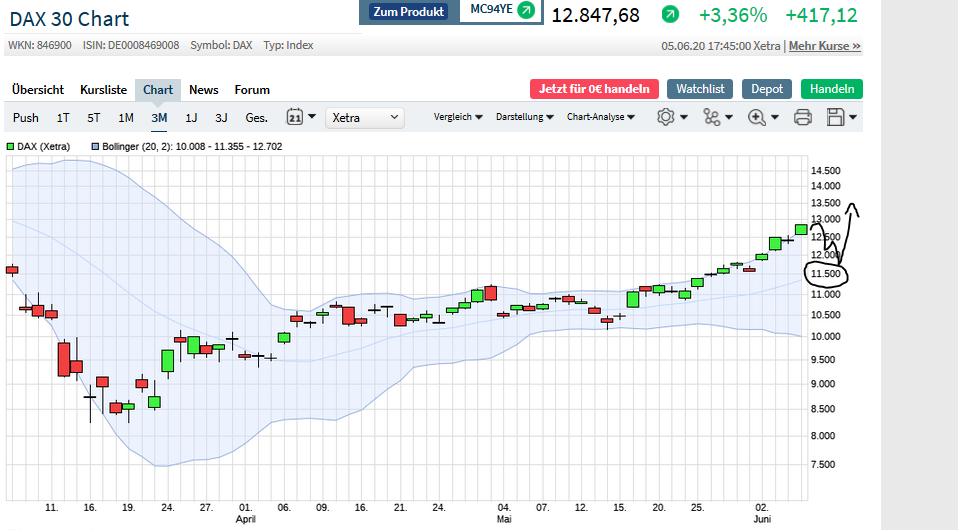Expand the Chart-Analyse dropdown

point(601,117)
